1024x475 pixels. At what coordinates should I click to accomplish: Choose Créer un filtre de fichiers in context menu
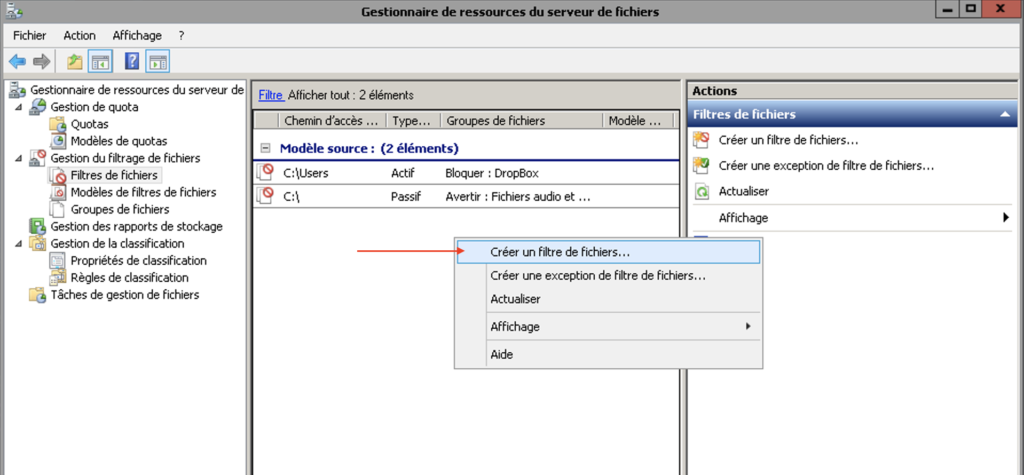[x=609, y=252]
